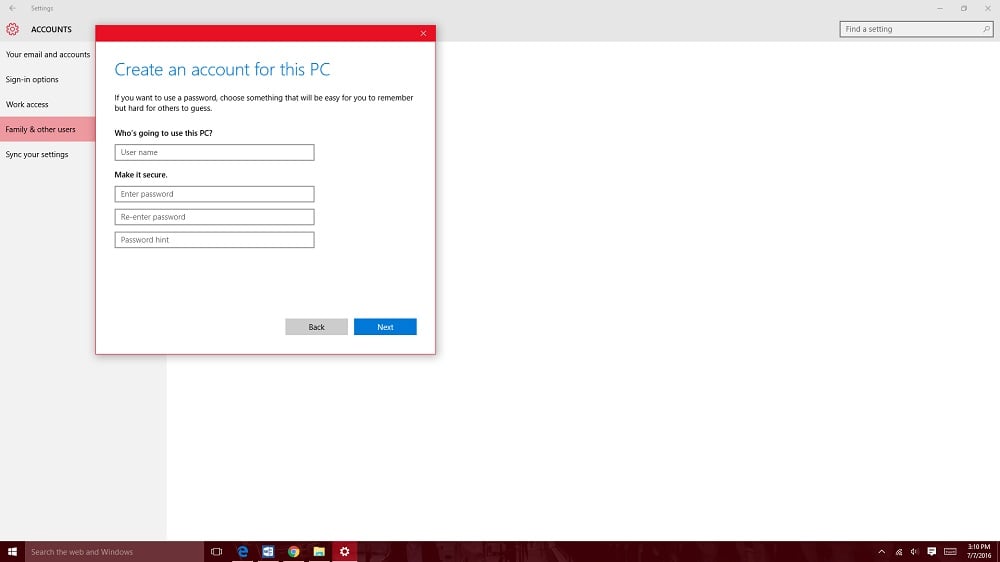Open File Explorer from the taskbar
Image resolution: width=1000 pixels, height=562 pixels.
(x=319, y=551)
